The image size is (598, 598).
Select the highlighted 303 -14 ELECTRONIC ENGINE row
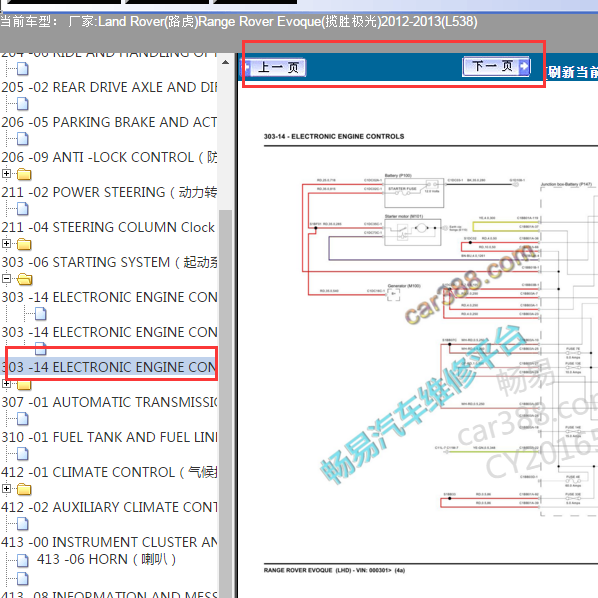click(x=109, y=367)
